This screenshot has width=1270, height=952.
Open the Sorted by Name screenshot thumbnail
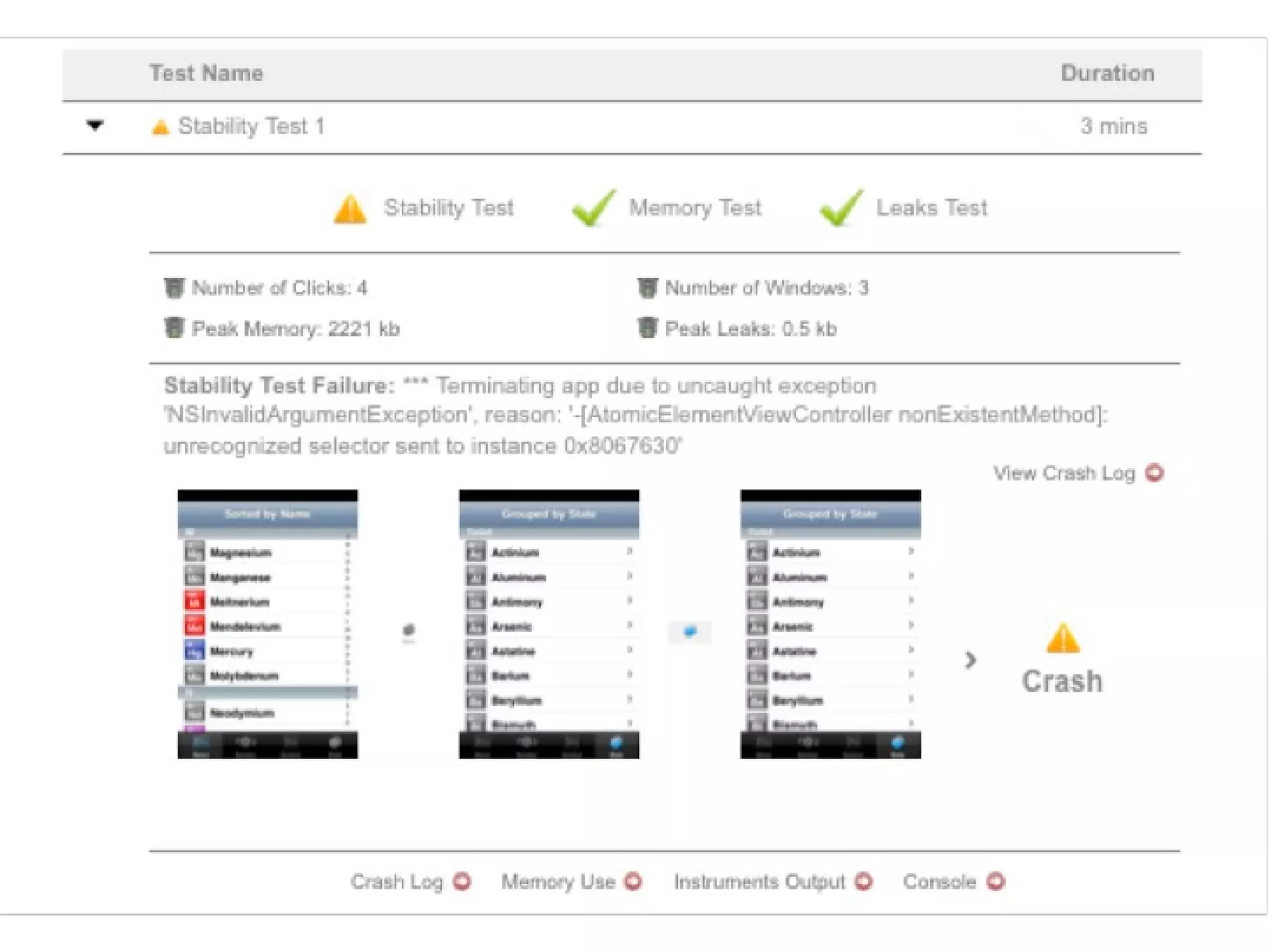coord(267,624)
